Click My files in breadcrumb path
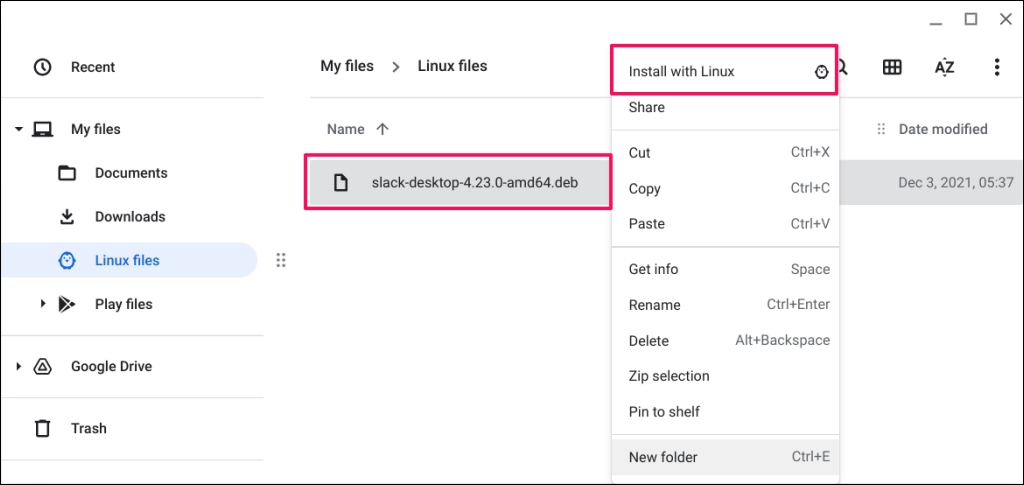This screenshot has height=485, width=1024. pyautogui.click(x=347, y=66)
